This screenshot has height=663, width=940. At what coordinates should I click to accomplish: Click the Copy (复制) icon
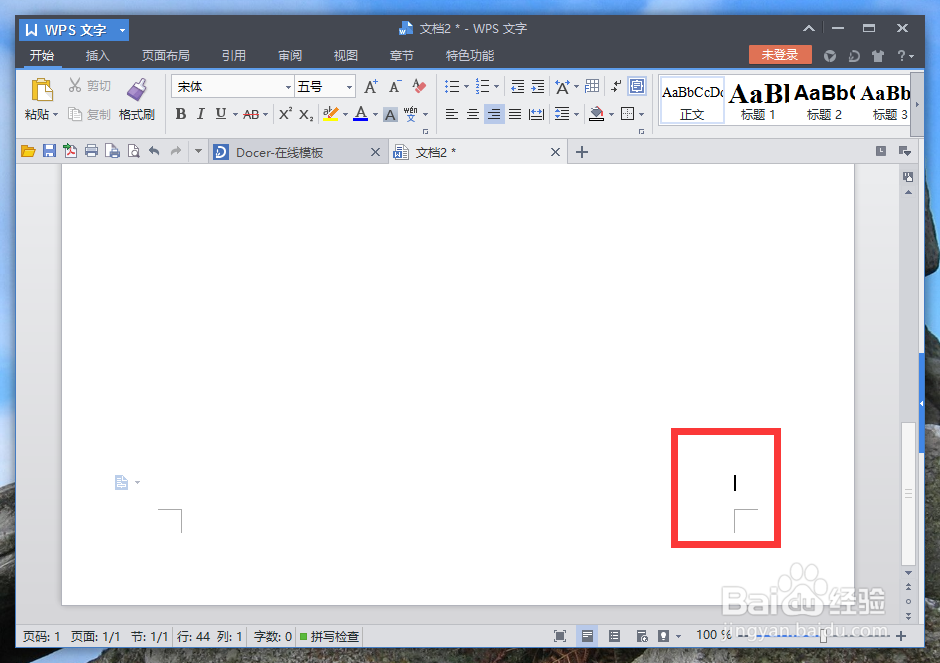[75, 114]
